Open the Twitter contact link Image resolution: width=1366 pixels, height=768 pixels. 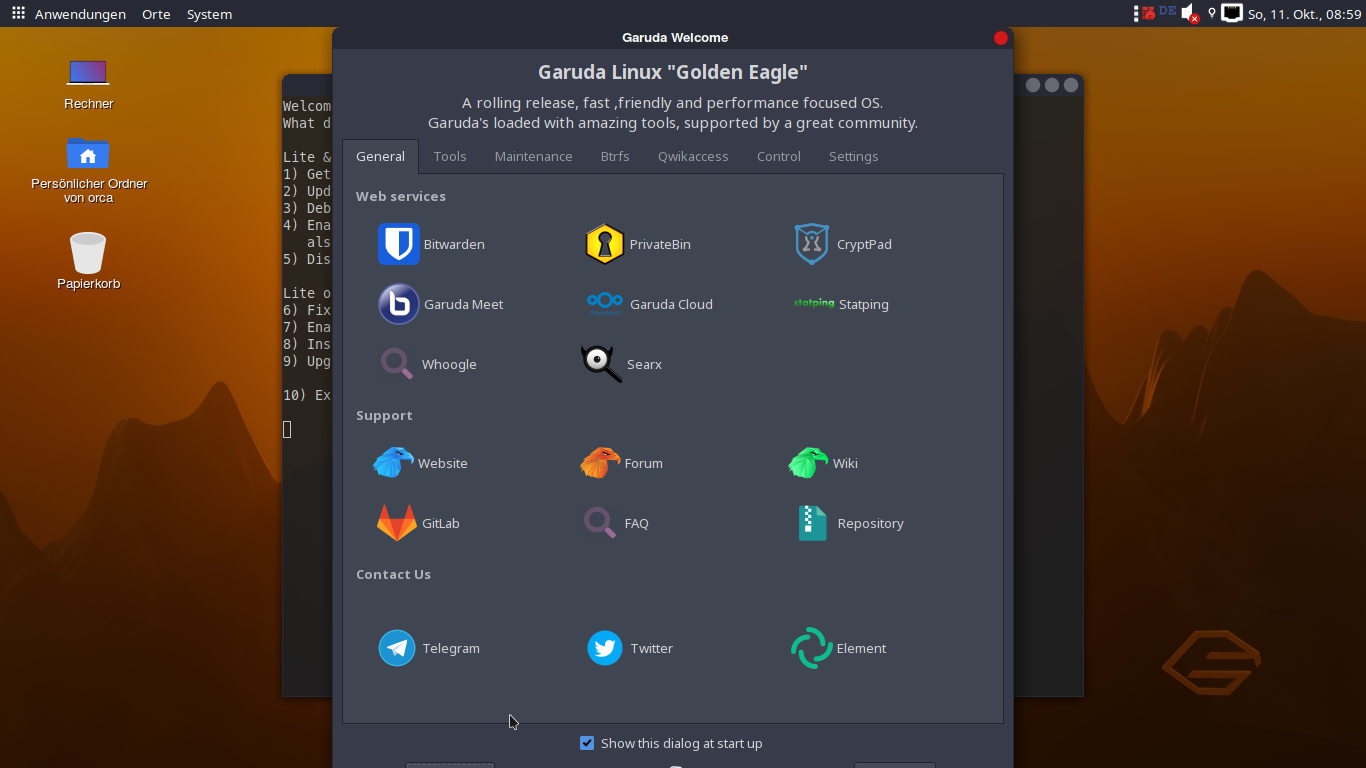click(x=630, y=648)
